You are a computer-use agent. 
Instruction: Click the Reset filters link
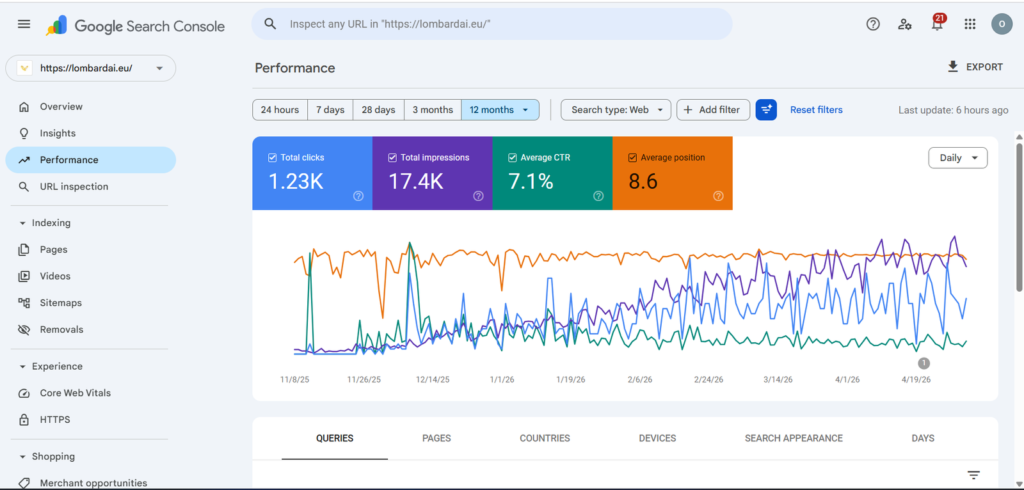tap(816, 110)
